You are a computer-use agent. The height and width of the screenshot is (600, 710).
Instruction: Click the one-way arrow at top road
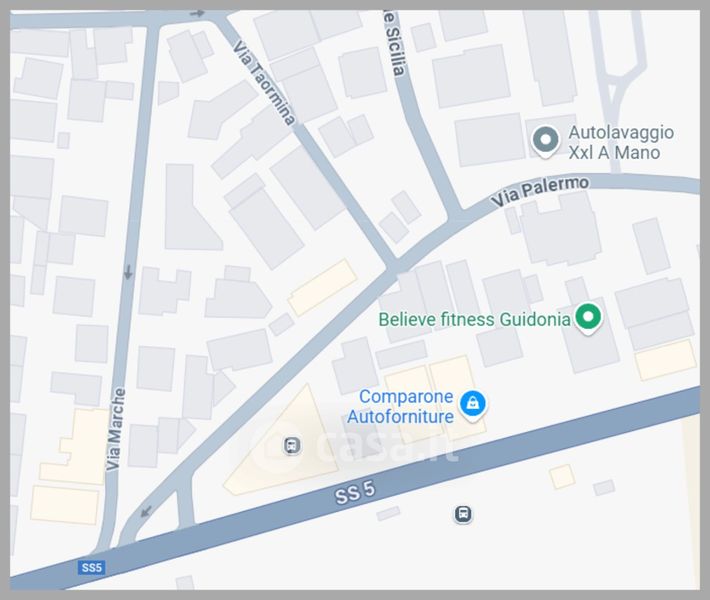[197, 13]
